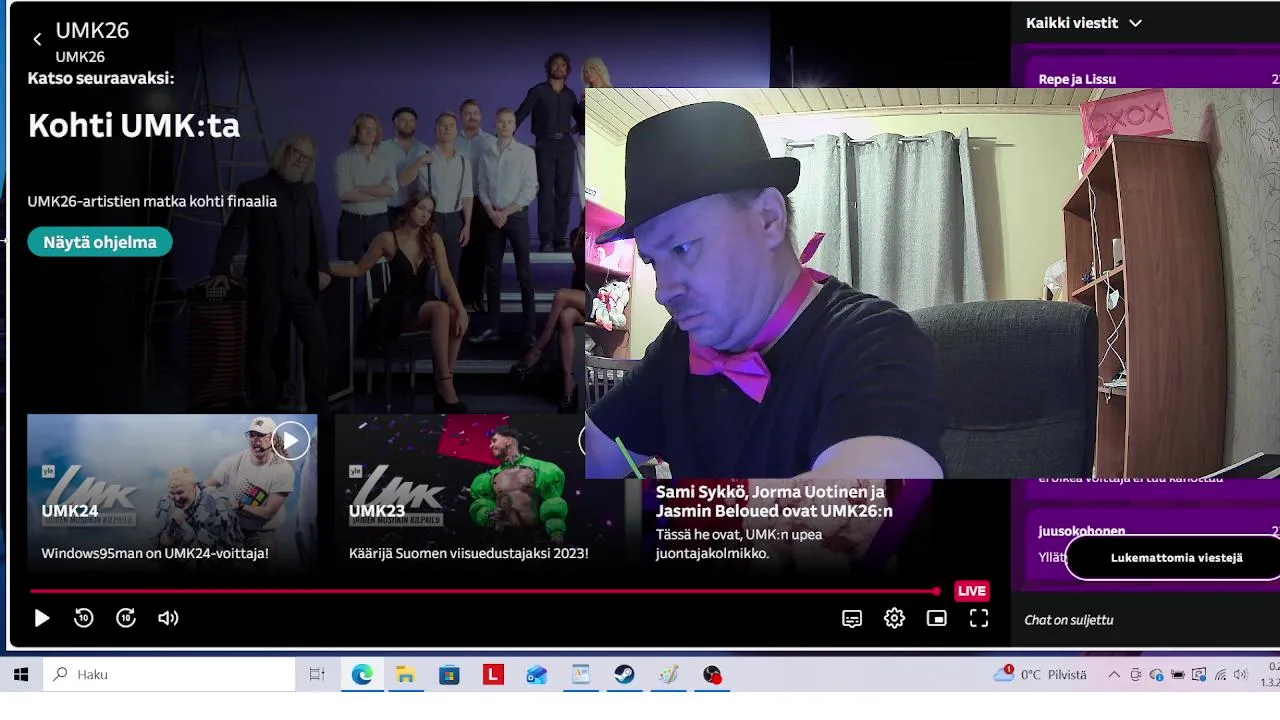Show hidden system tray icons
The height and width of the screenshot is (720, 1280).
[x=1114, y=675]
